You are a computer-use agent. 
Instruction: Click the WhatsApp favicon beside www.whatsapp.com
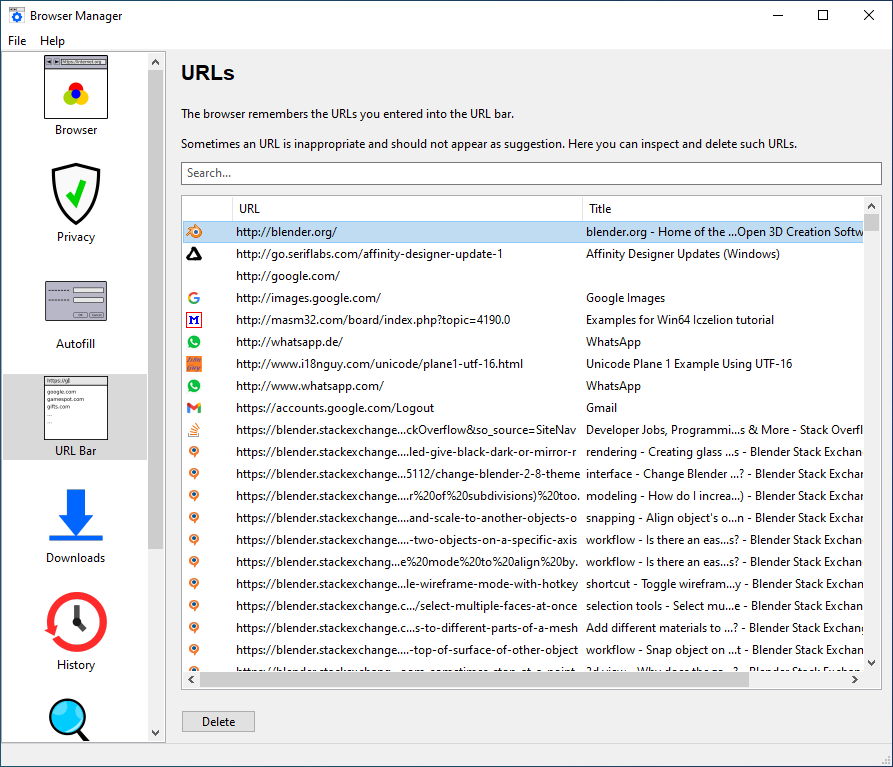(194, 386)
